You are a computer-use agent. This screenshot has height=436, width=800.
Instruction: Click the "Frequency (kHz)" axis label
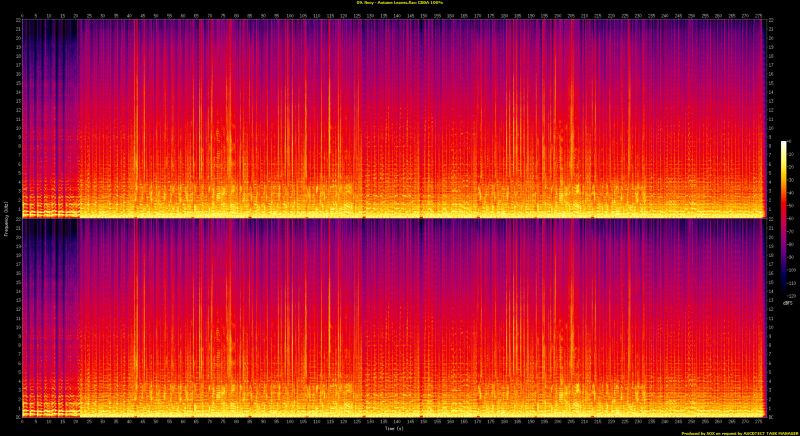[x=4, y=218]
